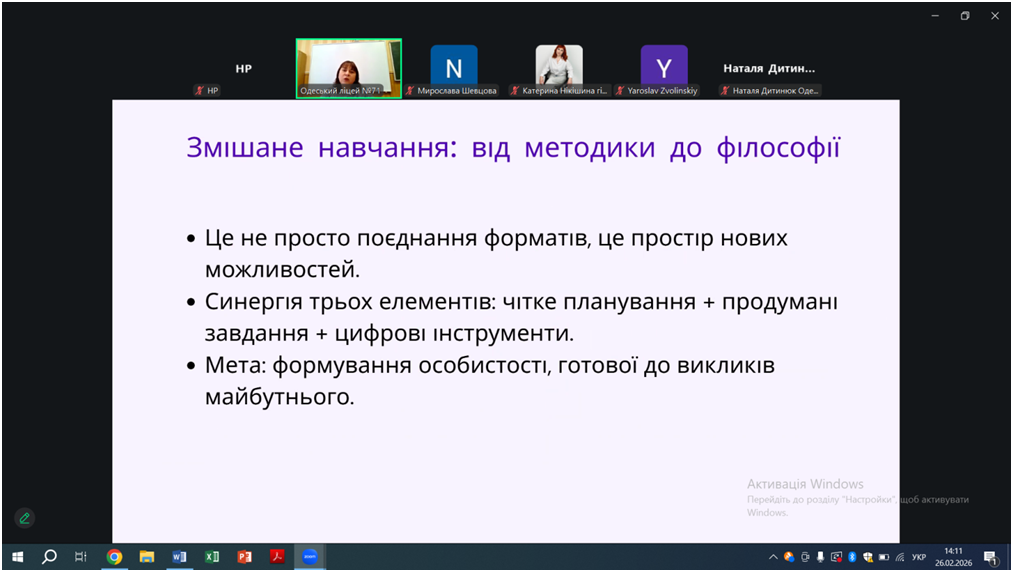Open Excel from the taskbar
Viewport: 1013px width, 572px height.
click(212, 557)
